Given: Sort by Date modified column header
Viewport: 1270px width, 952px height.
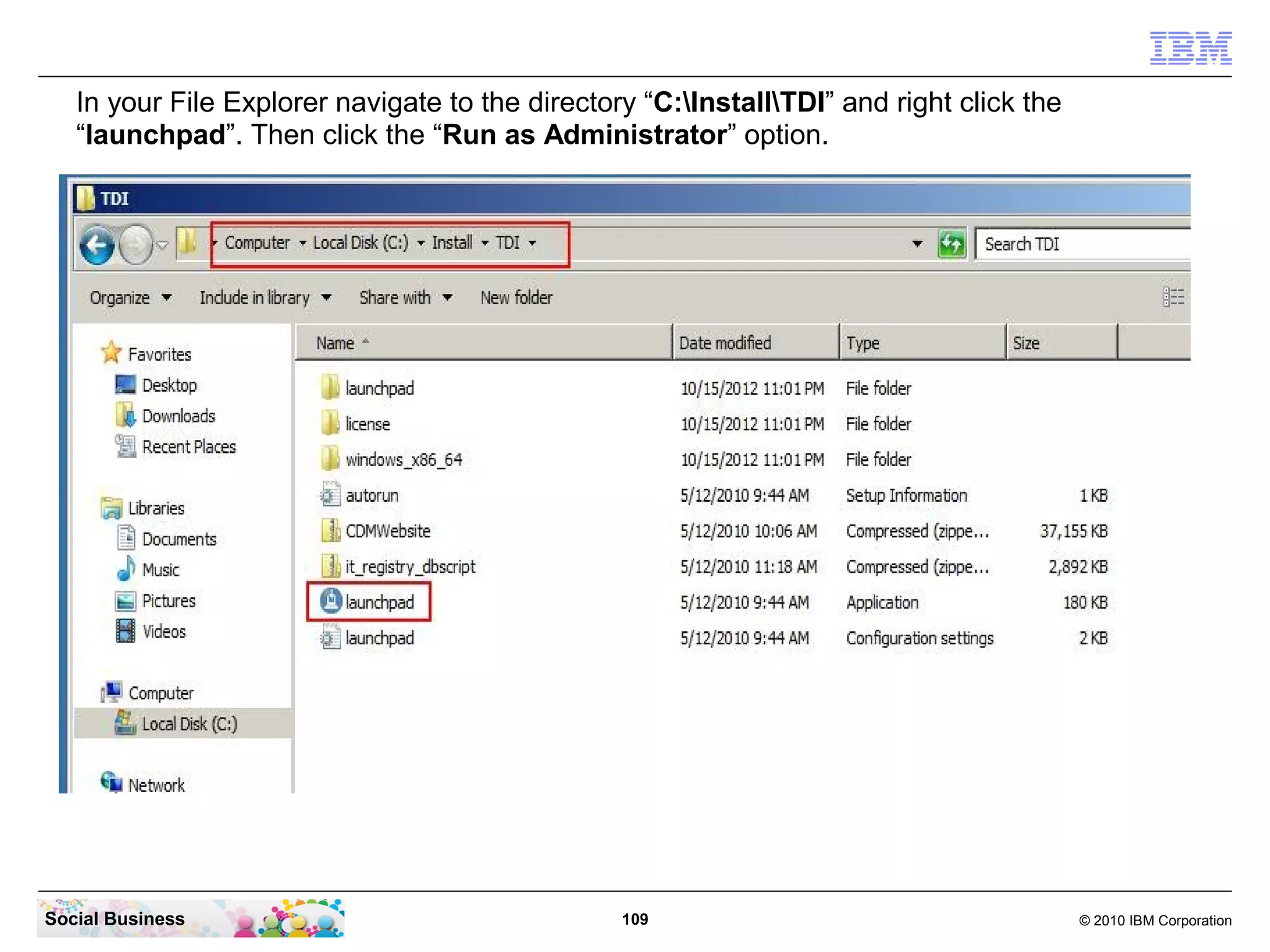Looking at the screenshot, I should pyautogui.click(x=755, y=342).
